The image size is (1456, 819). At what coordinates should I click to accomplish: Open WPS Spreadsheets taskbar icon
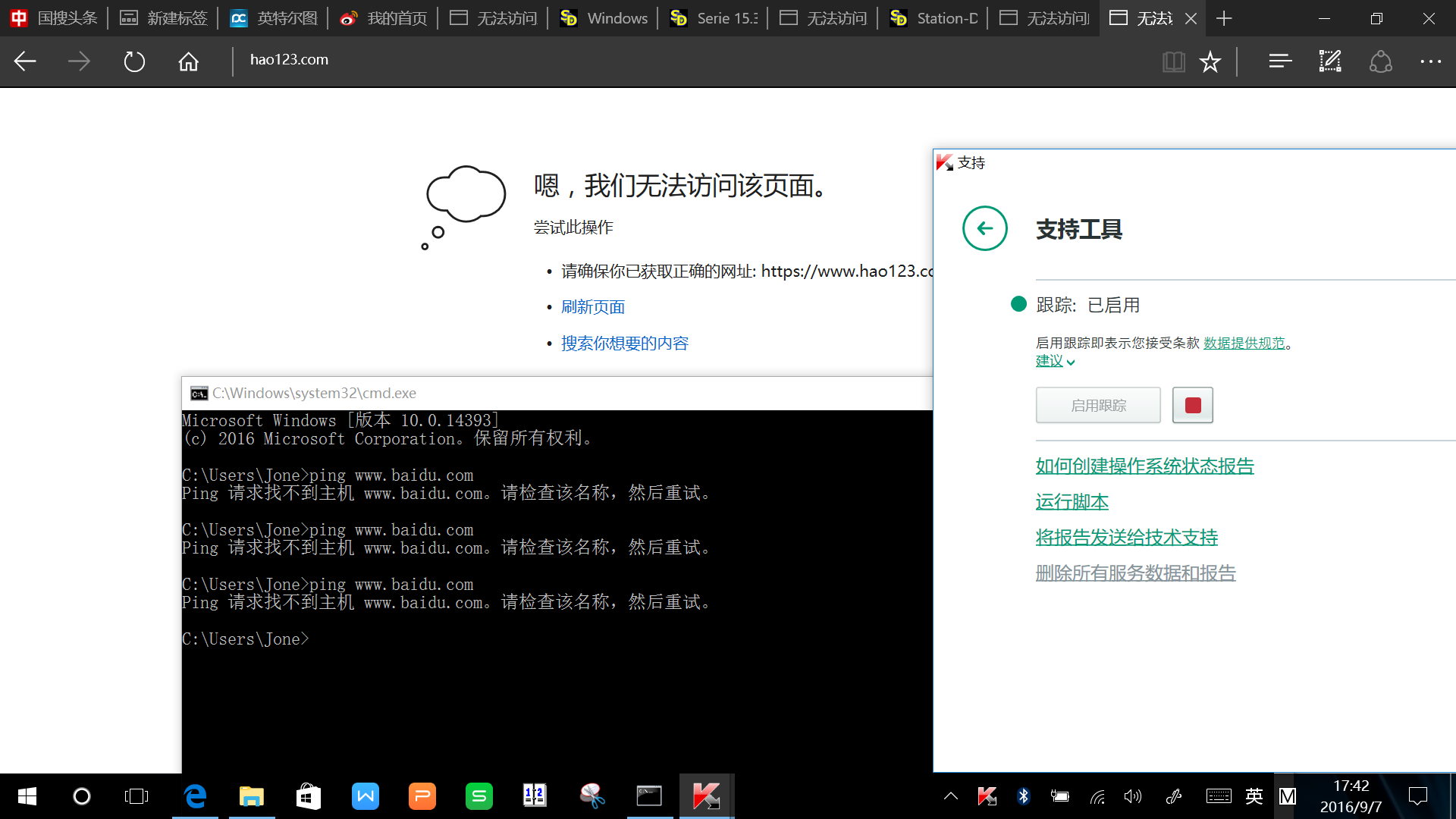click(x=479, y=796)
